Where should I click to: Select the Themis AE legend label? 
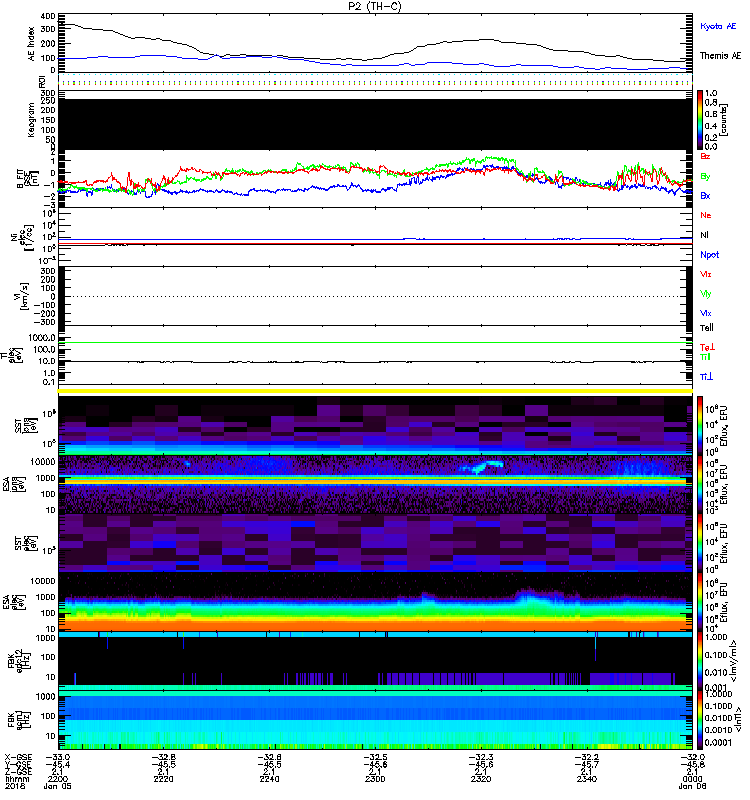pos(720,56)
